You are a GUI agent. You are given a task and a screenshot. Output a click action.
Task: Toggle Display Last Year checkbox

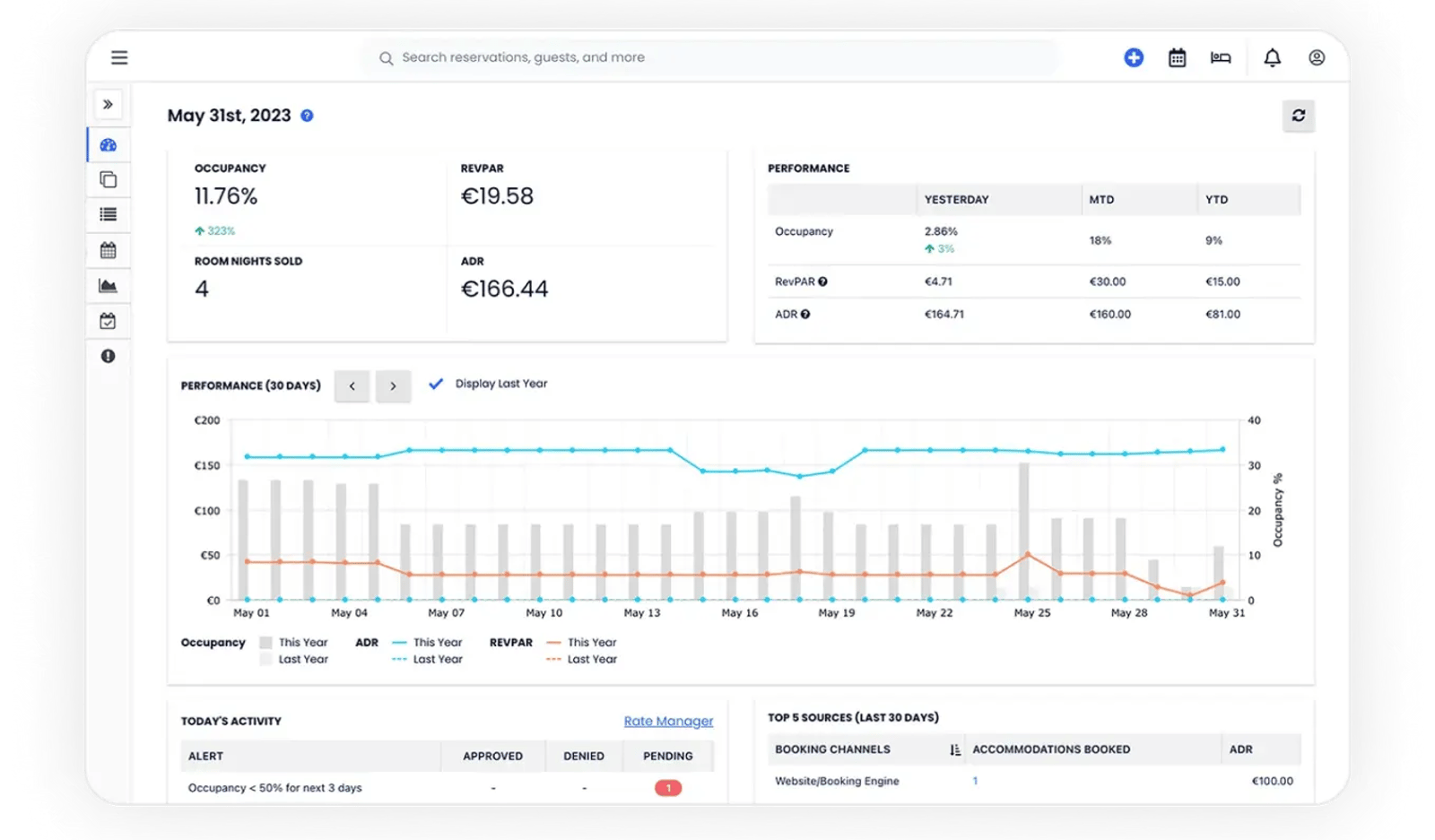(x=436, y=384)
